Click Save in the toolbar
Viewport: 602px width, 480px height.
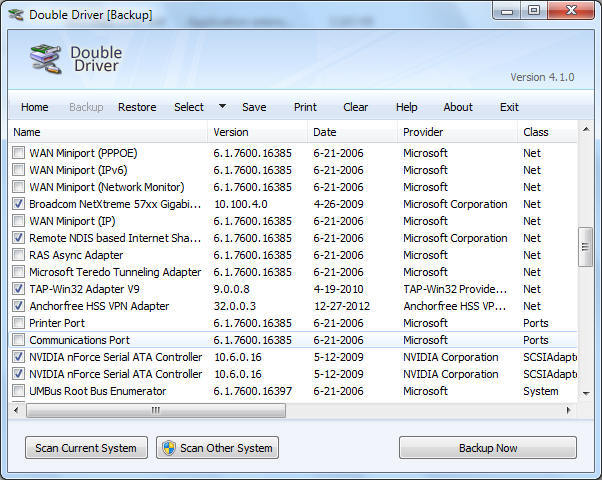pos(254,107)
